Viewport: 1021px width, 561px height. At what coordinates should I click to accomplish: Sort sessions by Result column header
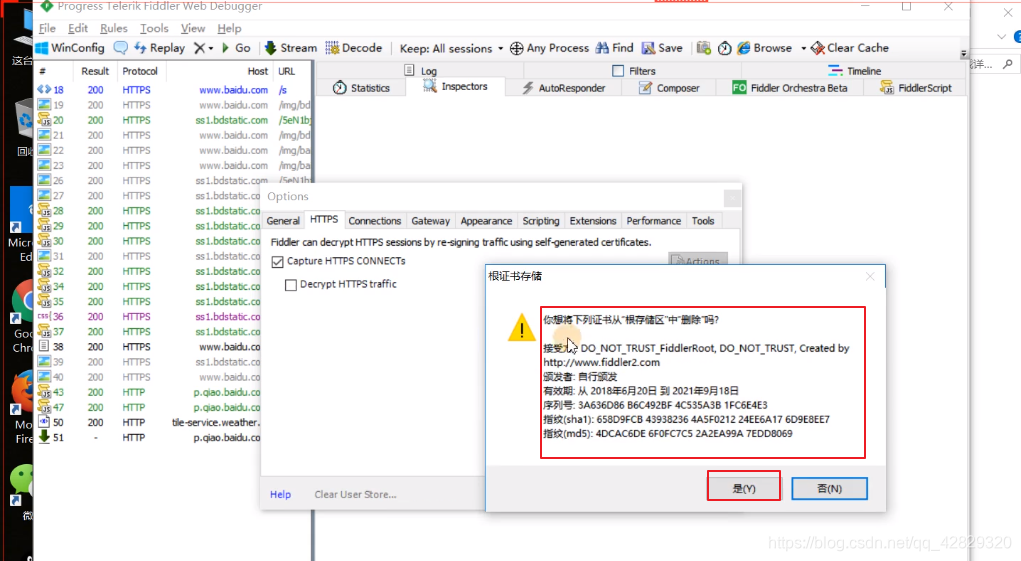point(95,72)
